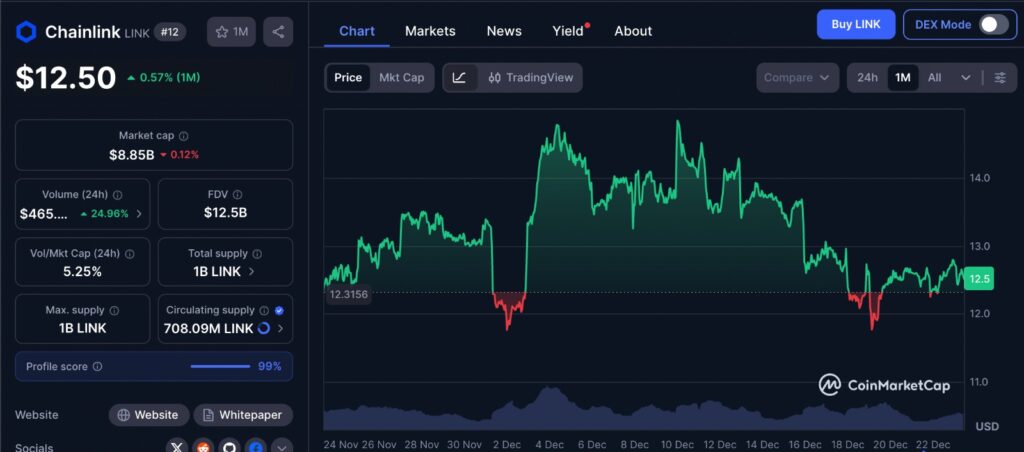The image size is (1024, 452).
Task: Open the share icon button
Action: coord(278,31)
